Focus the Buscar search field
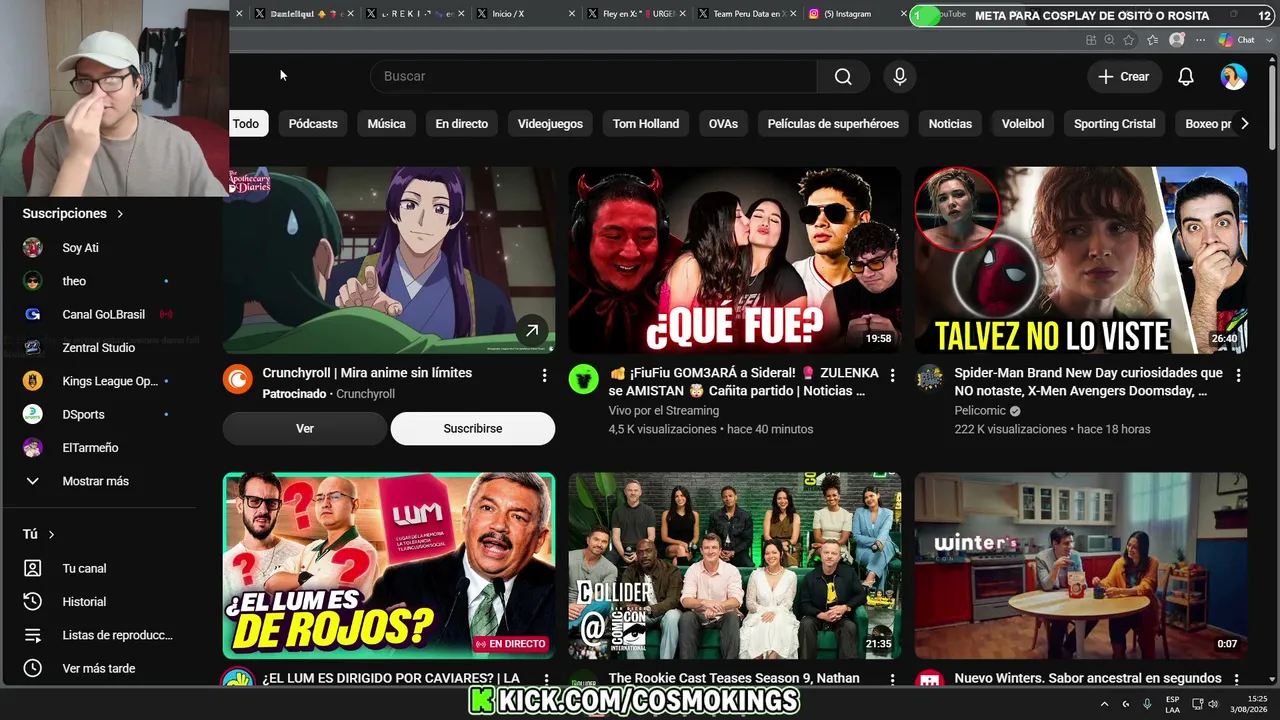Image resolution: width=1280 pixels, height=720 pixels. 595,76
